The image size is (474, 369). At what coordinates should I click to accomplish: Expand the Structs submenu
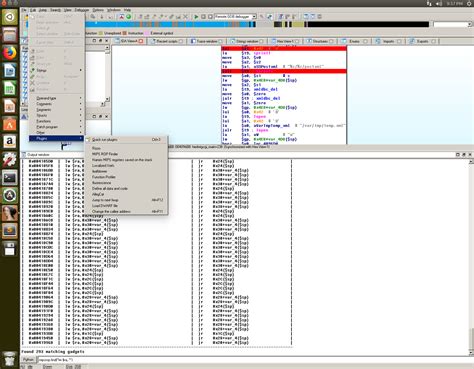coord(56,115)
